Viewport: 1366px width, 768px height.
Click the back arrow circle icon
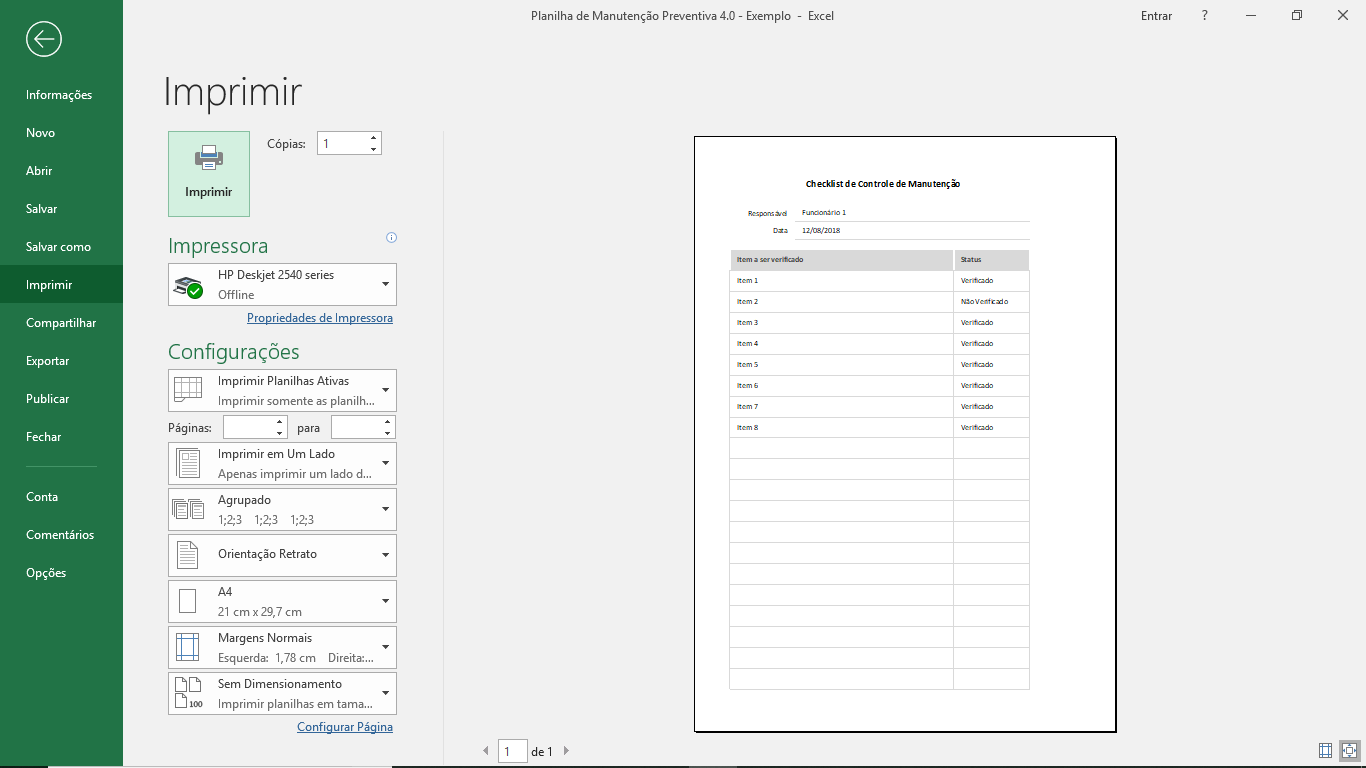pos(44,39)
